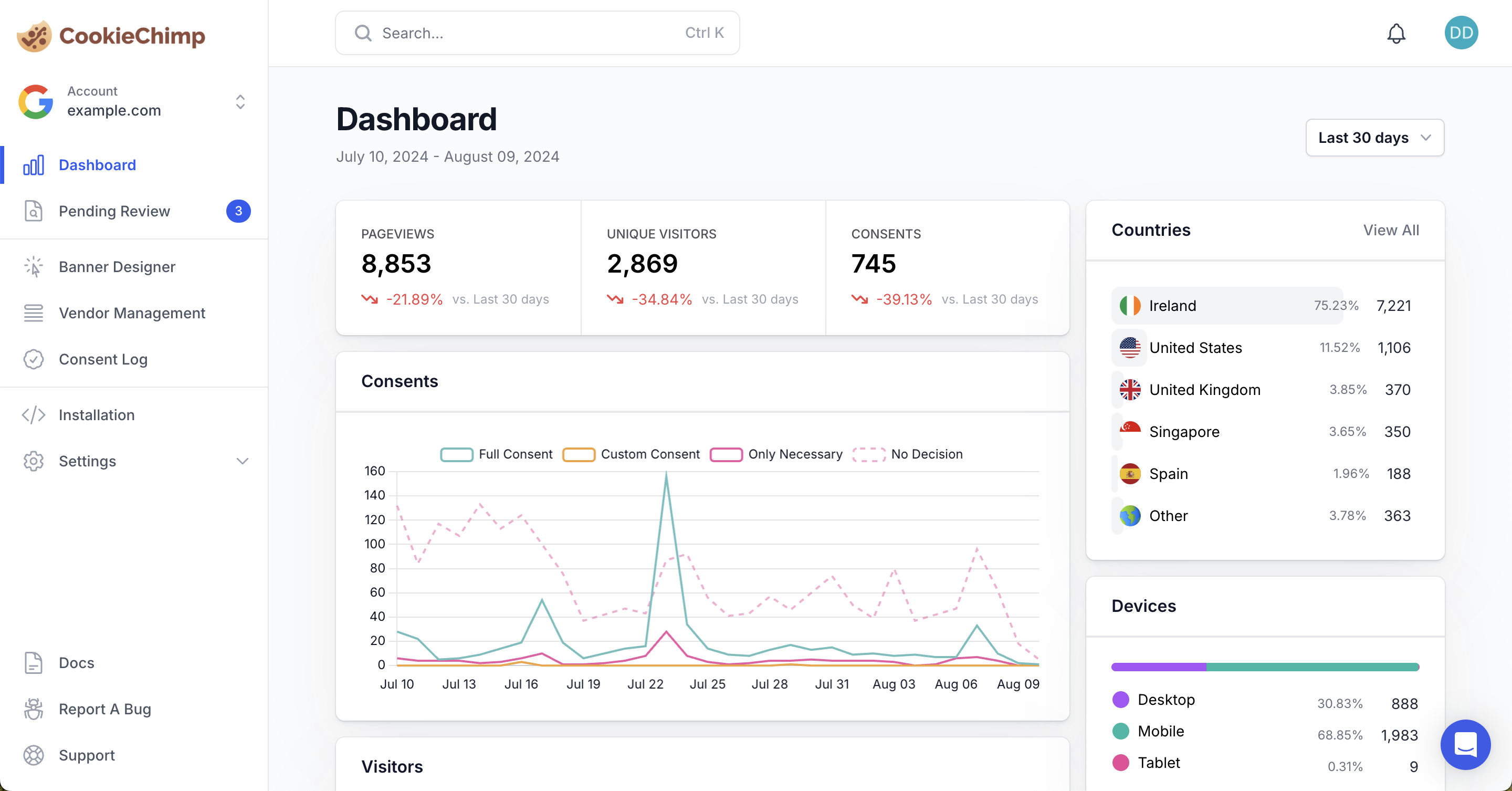Screen dimensions: 1512x791
Task: Open the Dashboard panel from the sidebar
Action: pyautogui.click(x=97, y=165)
